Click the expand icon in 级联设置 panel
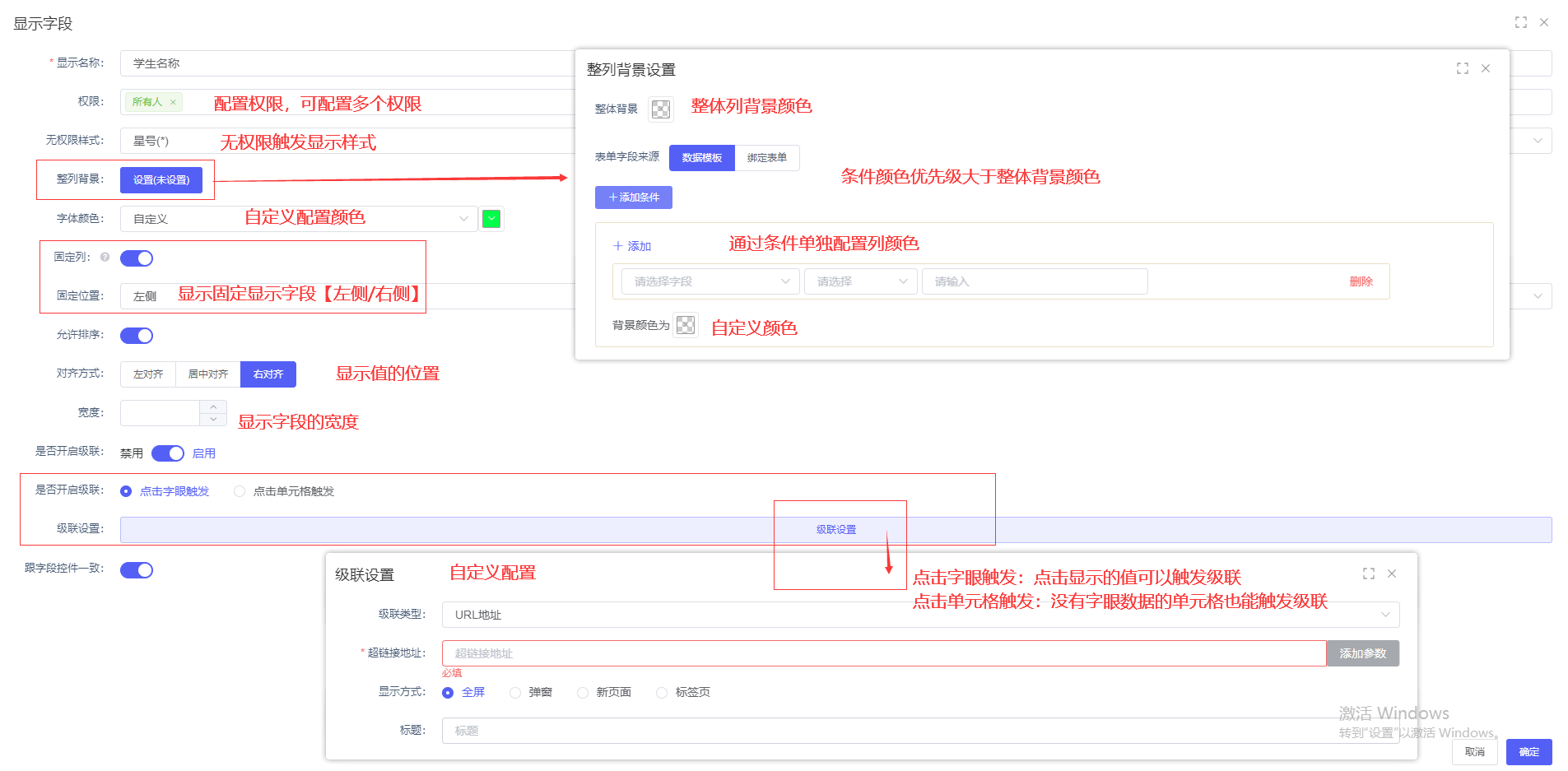The height and width of the screenshot is (771, 1568). [1368, 574]
